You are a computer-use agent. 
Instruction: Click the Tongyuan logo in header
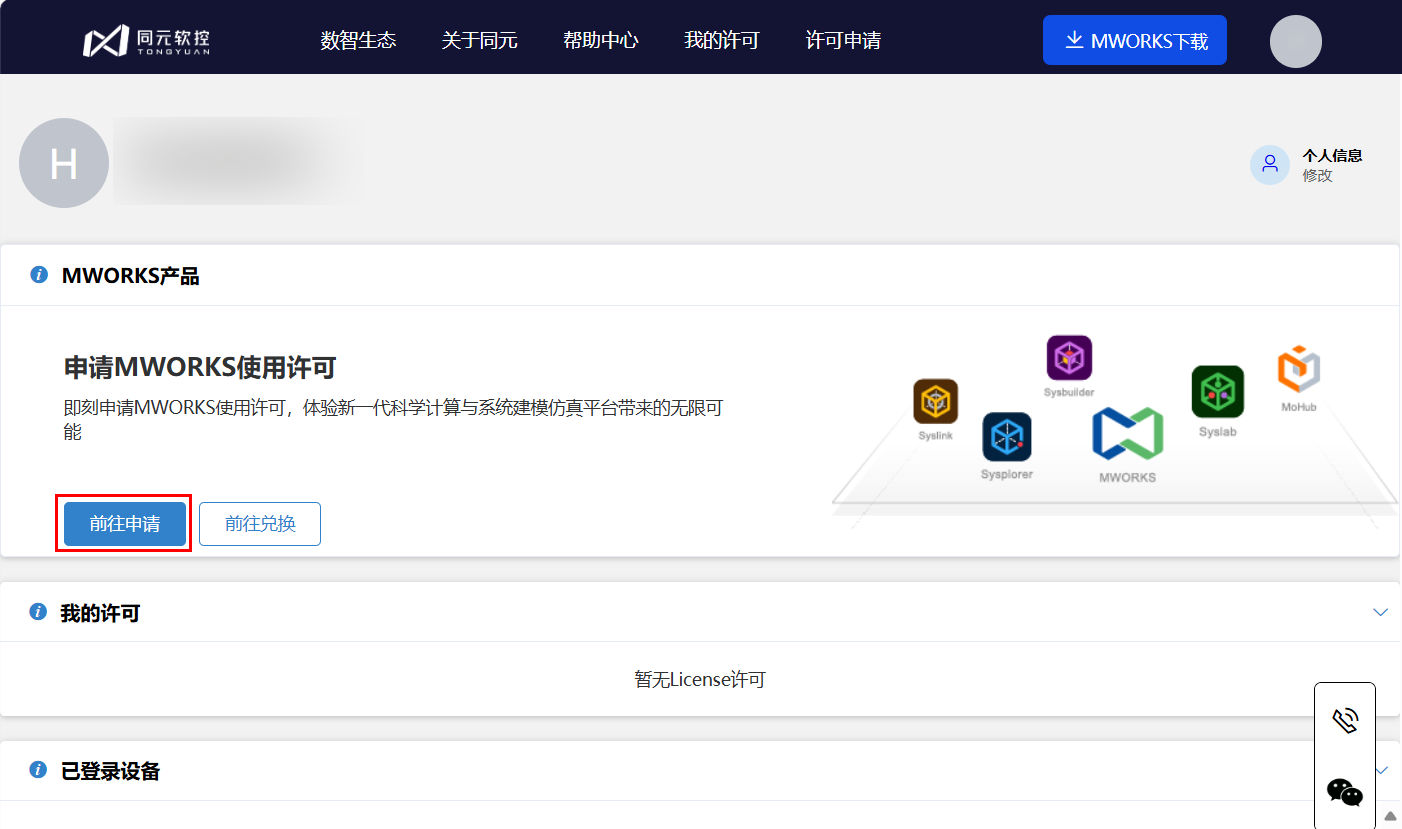tap(146, 41)
